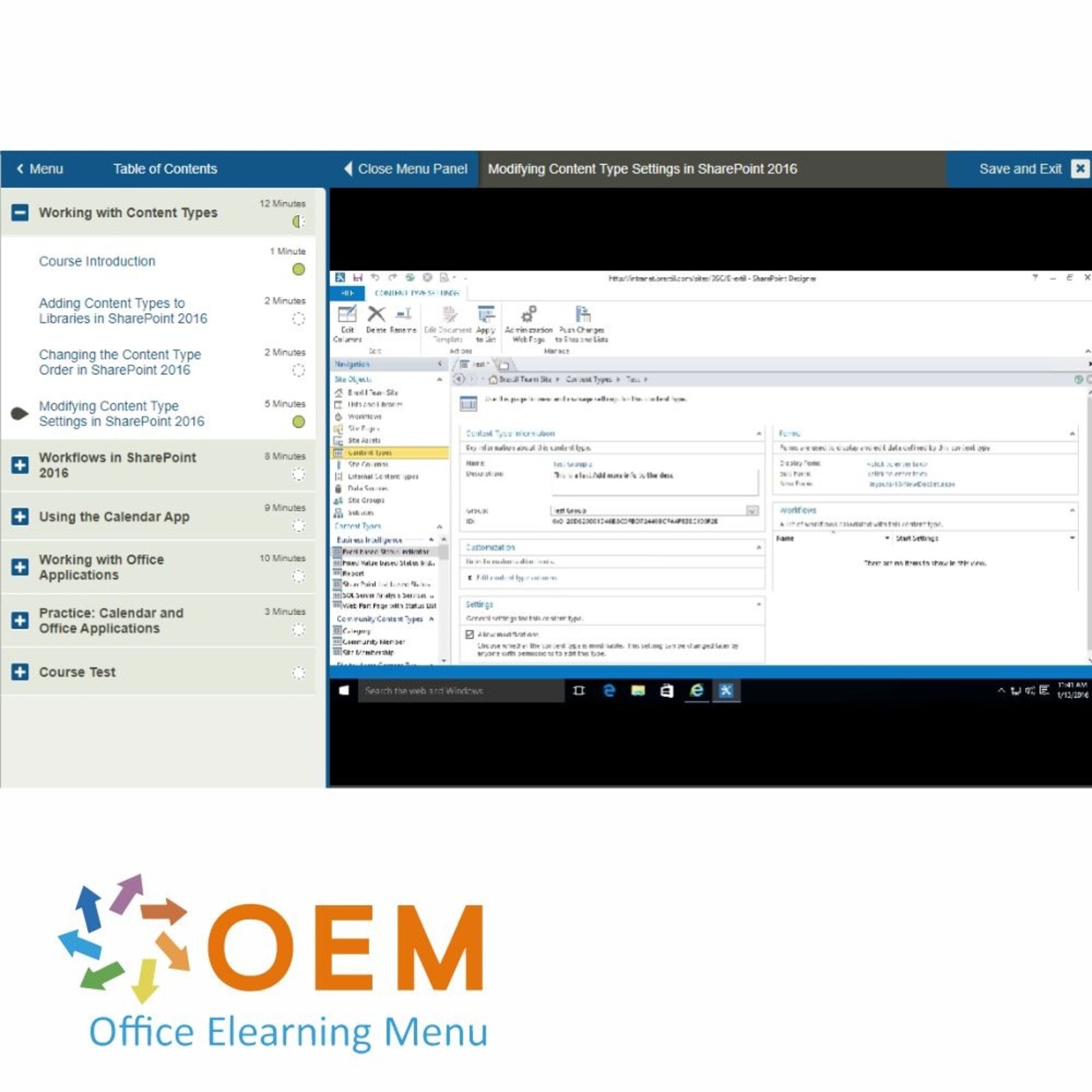The width and height of the screenshot is (1092, 1092).
Task: Click the Course Test progress circle
Action: pos(298,672)
